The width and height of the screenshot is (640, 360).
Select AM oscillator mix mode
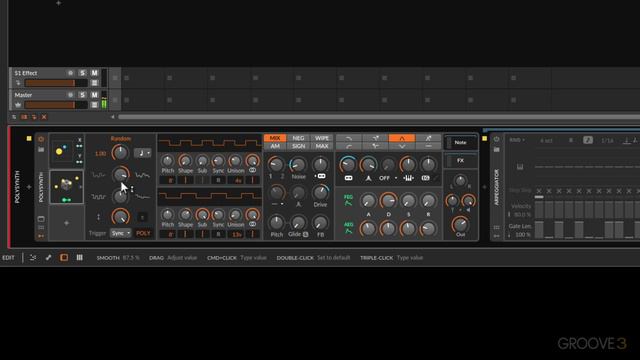pos(275,146)
